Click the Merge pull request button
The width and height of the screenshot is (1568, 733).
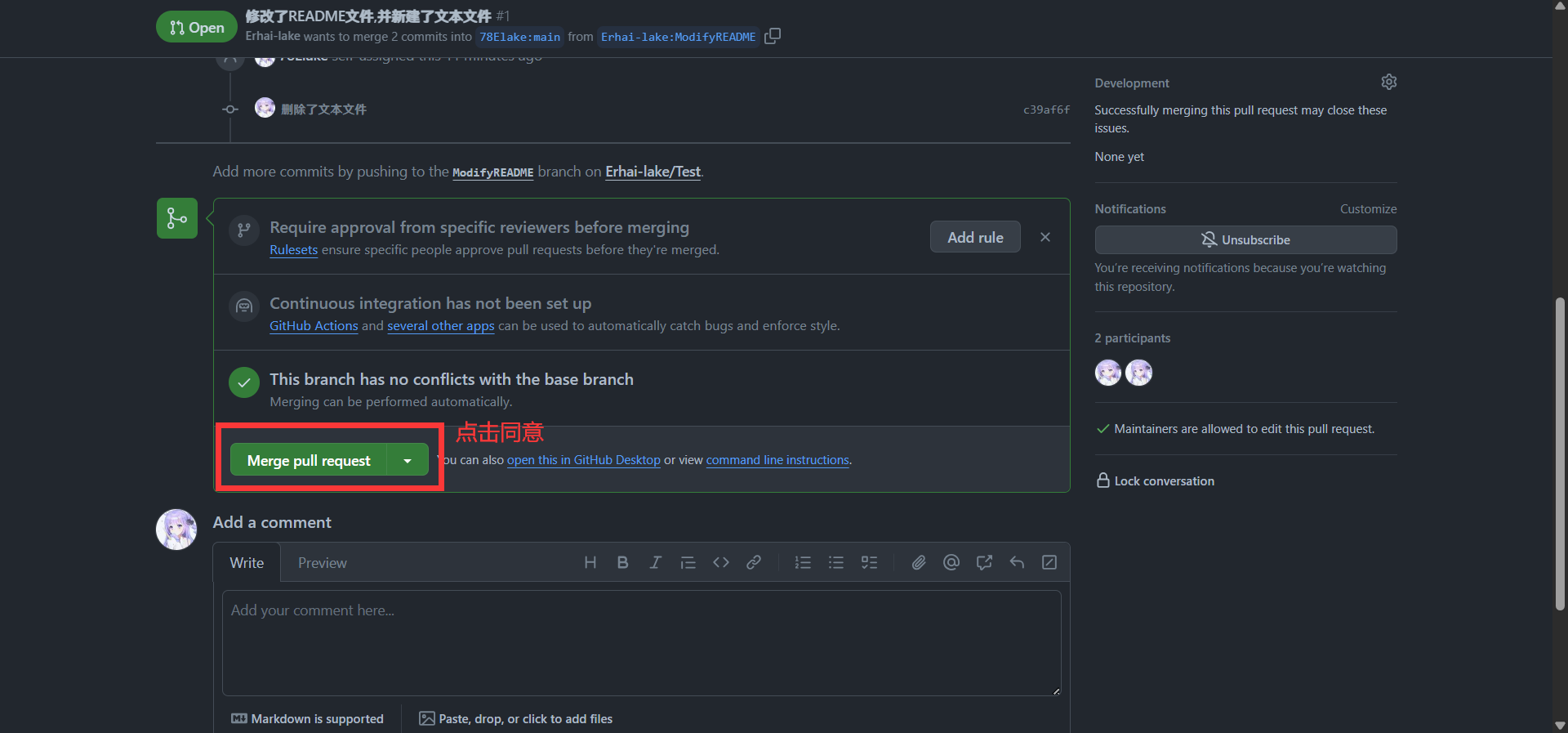pyautogui.click(x=309, y=461)
